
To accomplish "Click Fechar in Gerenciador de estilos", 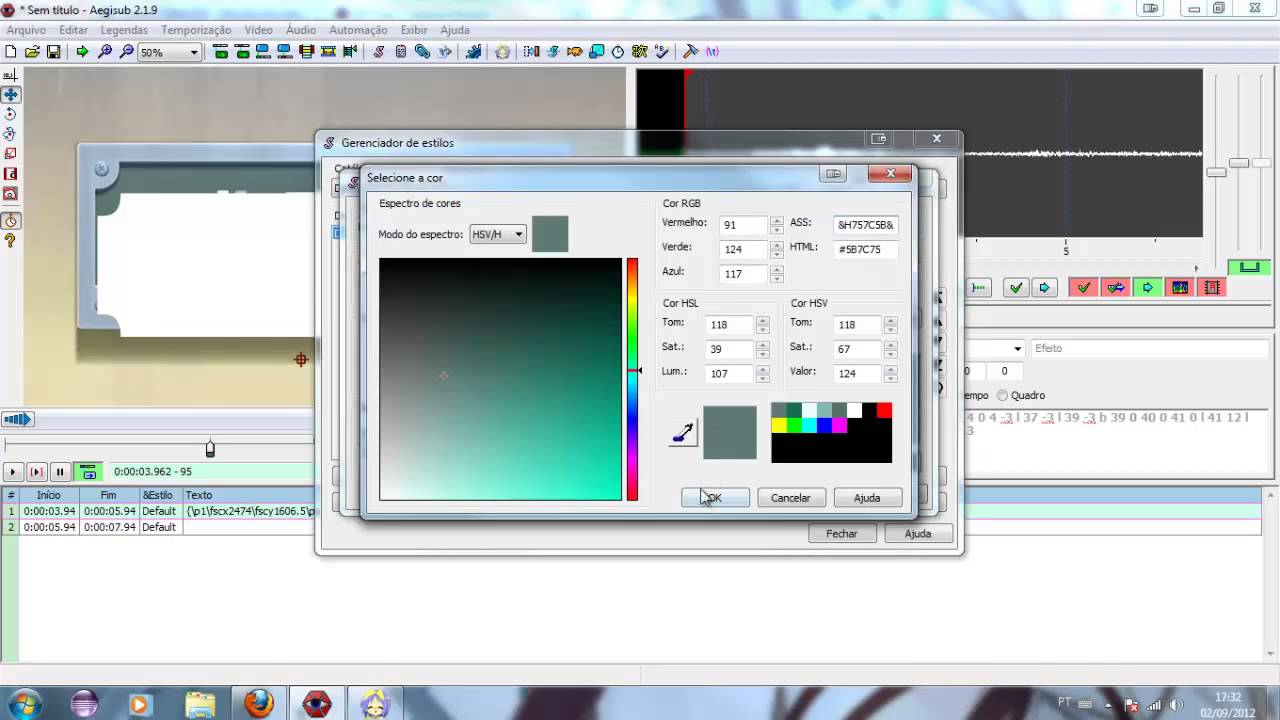I will 842,533.
